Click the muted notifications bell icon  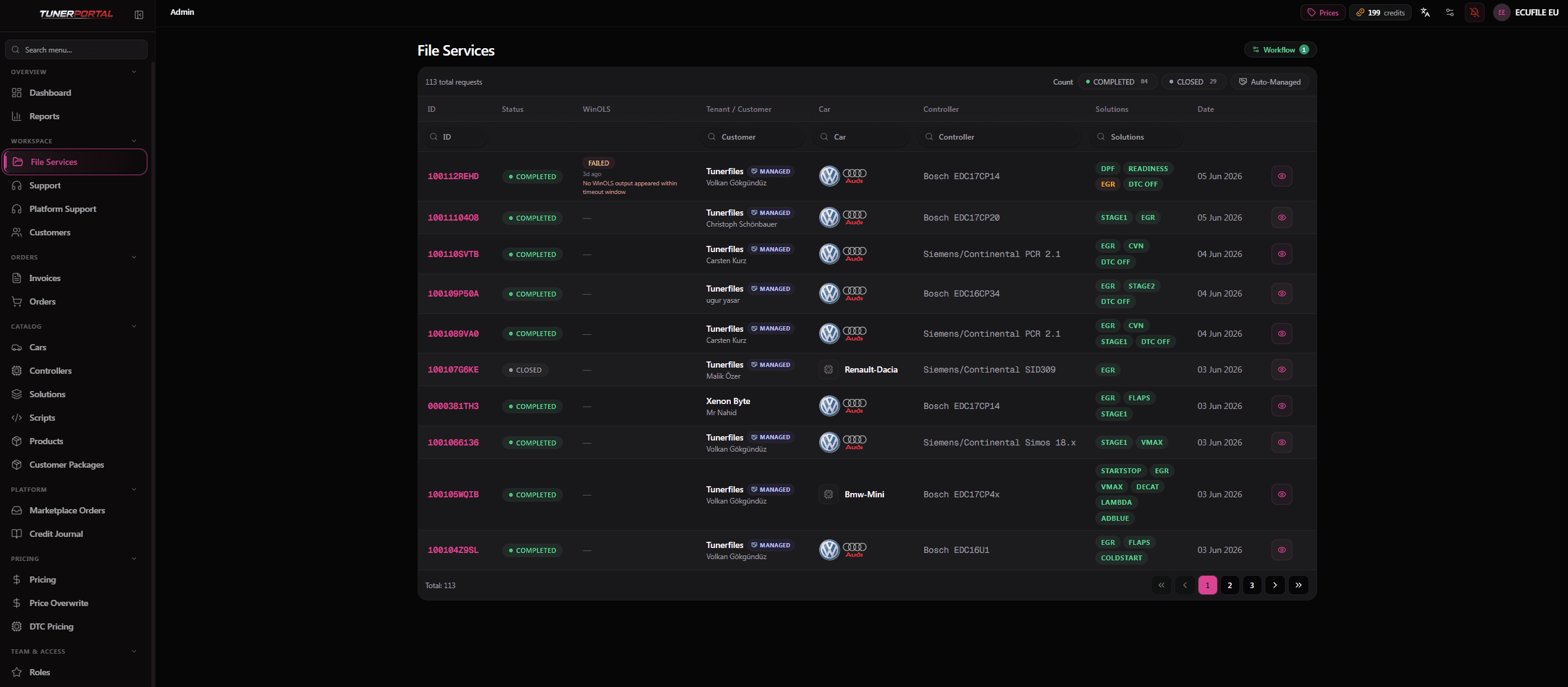[1475, 12]
